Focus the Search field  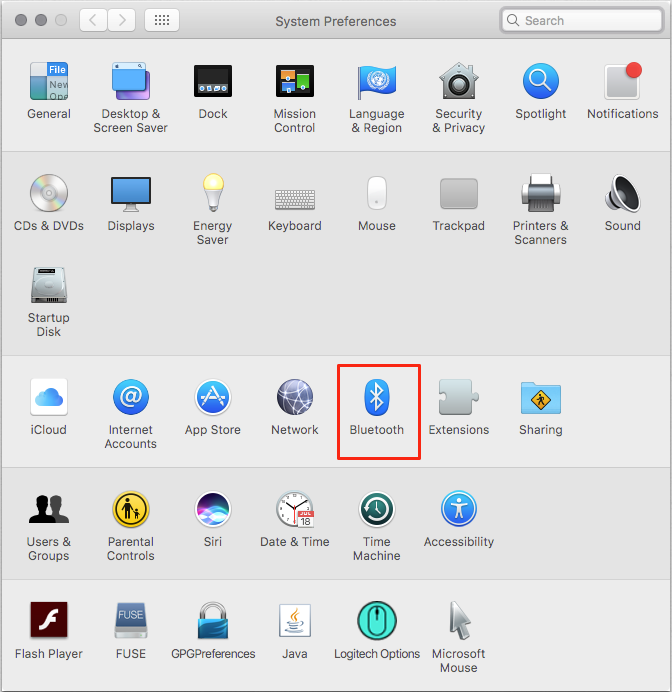[x=582, y=20]
